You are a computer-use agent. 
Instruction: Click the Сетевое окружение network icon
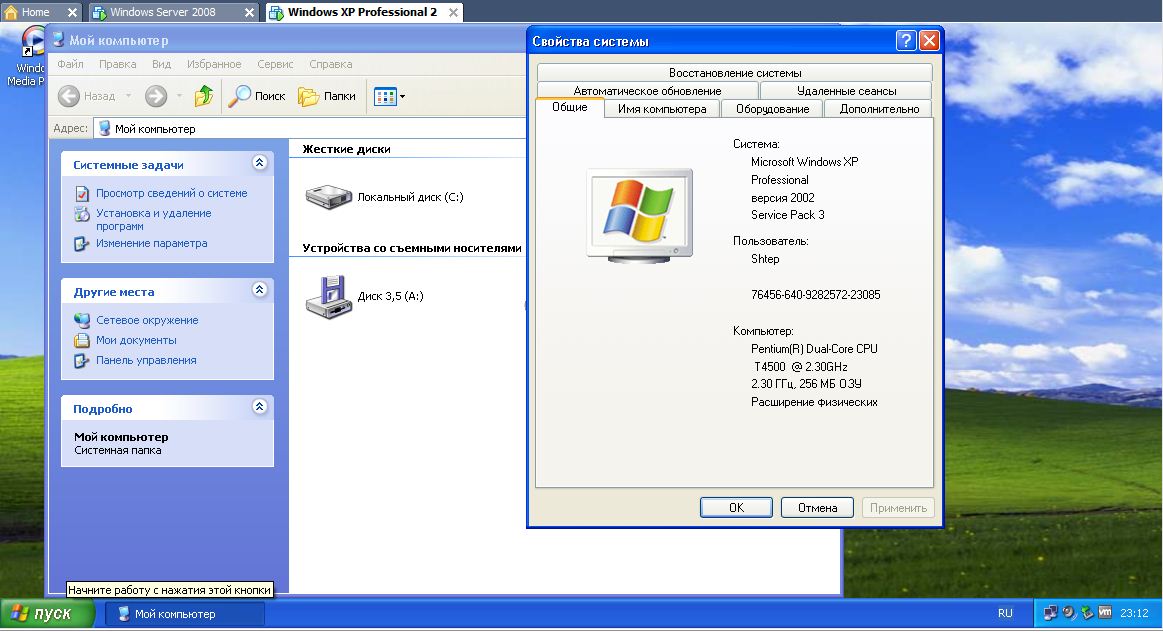pyautogui.click(x=82, y=320)
